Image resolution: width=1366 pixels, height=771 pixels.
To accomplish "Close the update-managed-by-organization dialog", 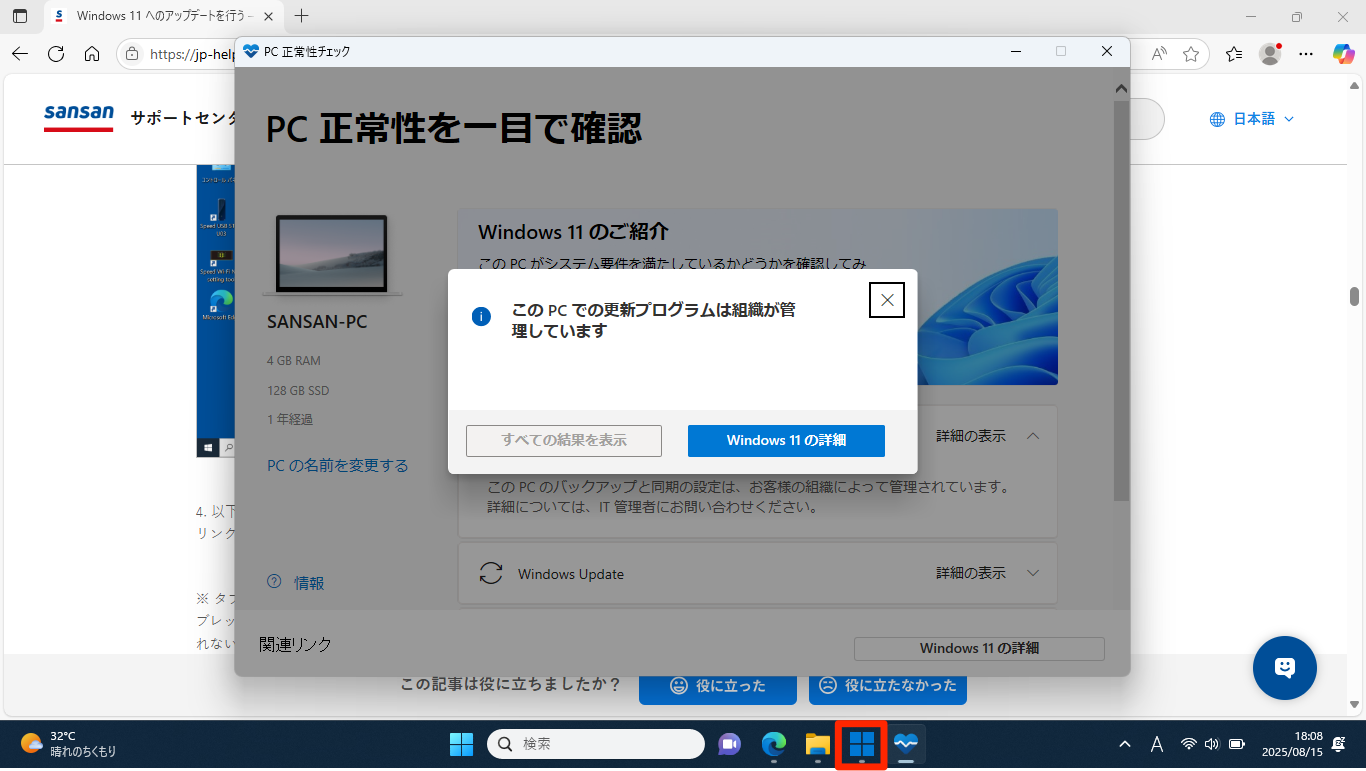I will [887, 300].
